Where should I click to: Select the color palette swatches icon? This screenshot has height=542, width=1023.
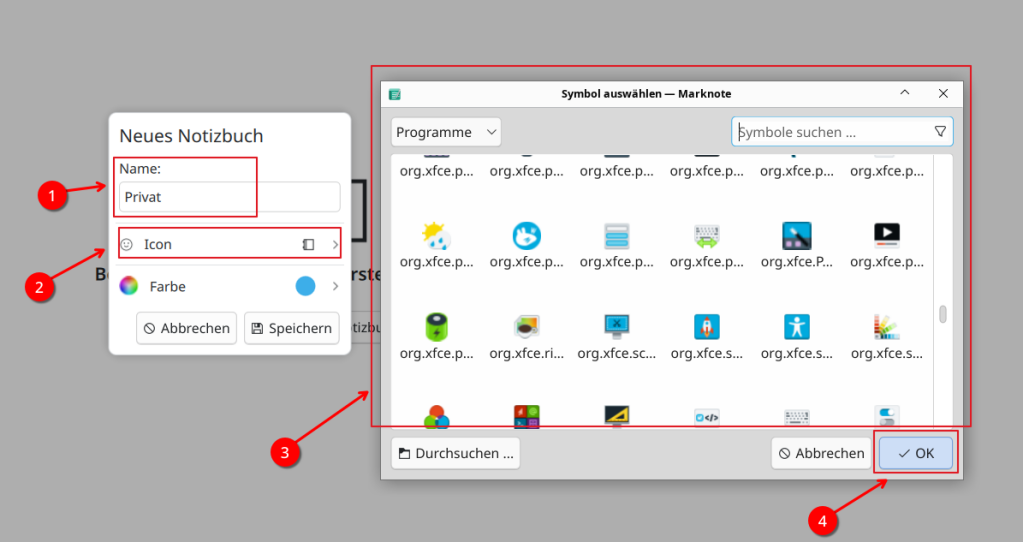pyautogui.click(x=887, y=327)
